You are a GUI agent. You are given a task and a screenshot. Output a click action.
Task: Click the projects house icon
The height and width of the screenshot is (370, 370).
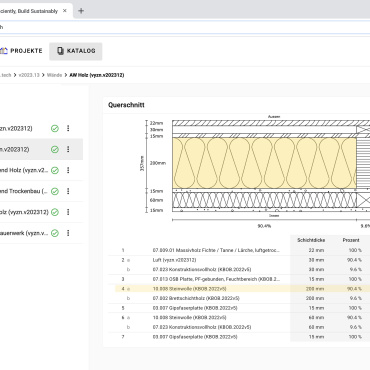[4, 51]
